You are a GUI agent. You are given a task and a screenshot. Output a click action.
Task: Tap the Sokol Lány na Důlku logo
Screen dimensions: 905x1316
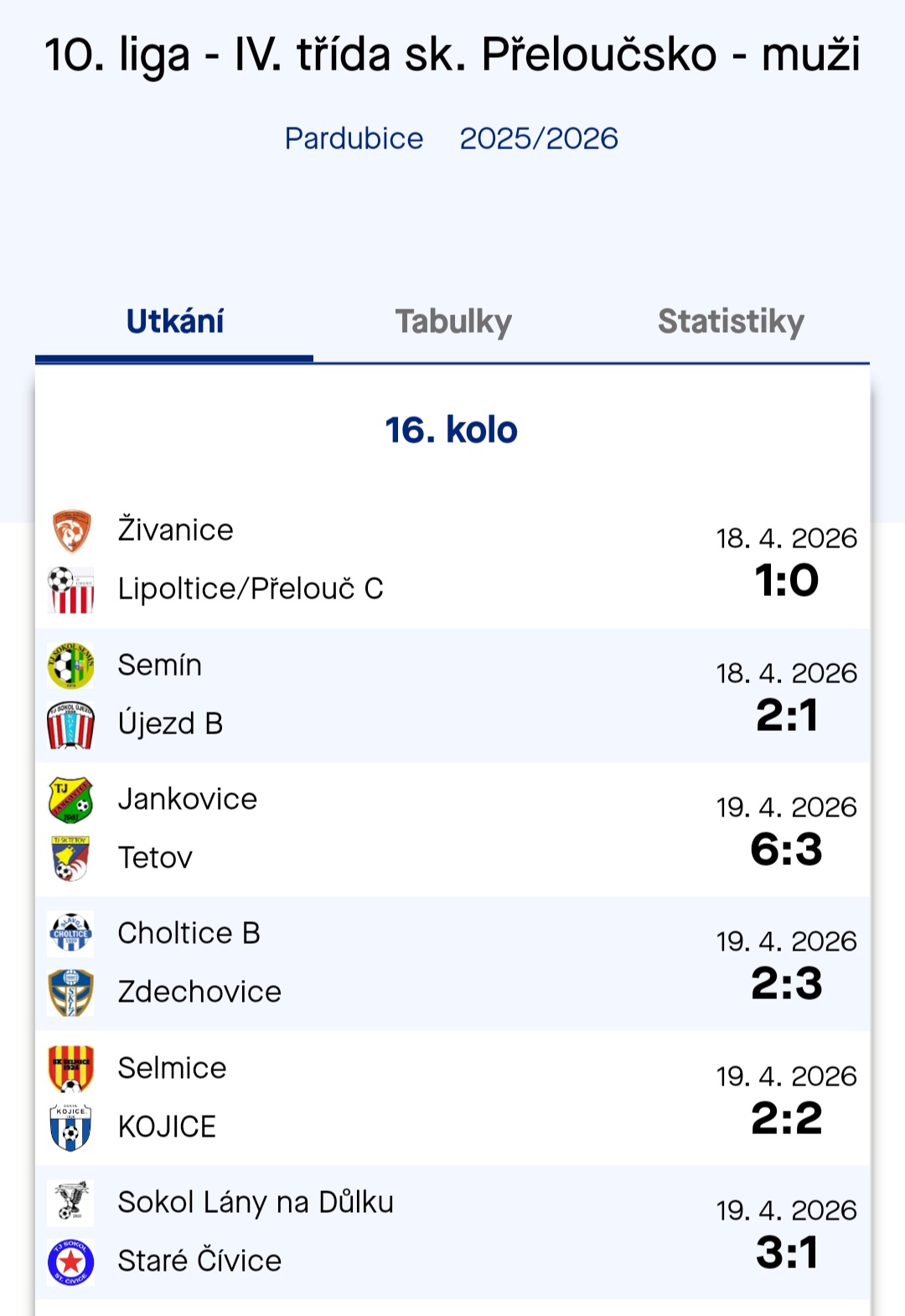(71, 1203)
